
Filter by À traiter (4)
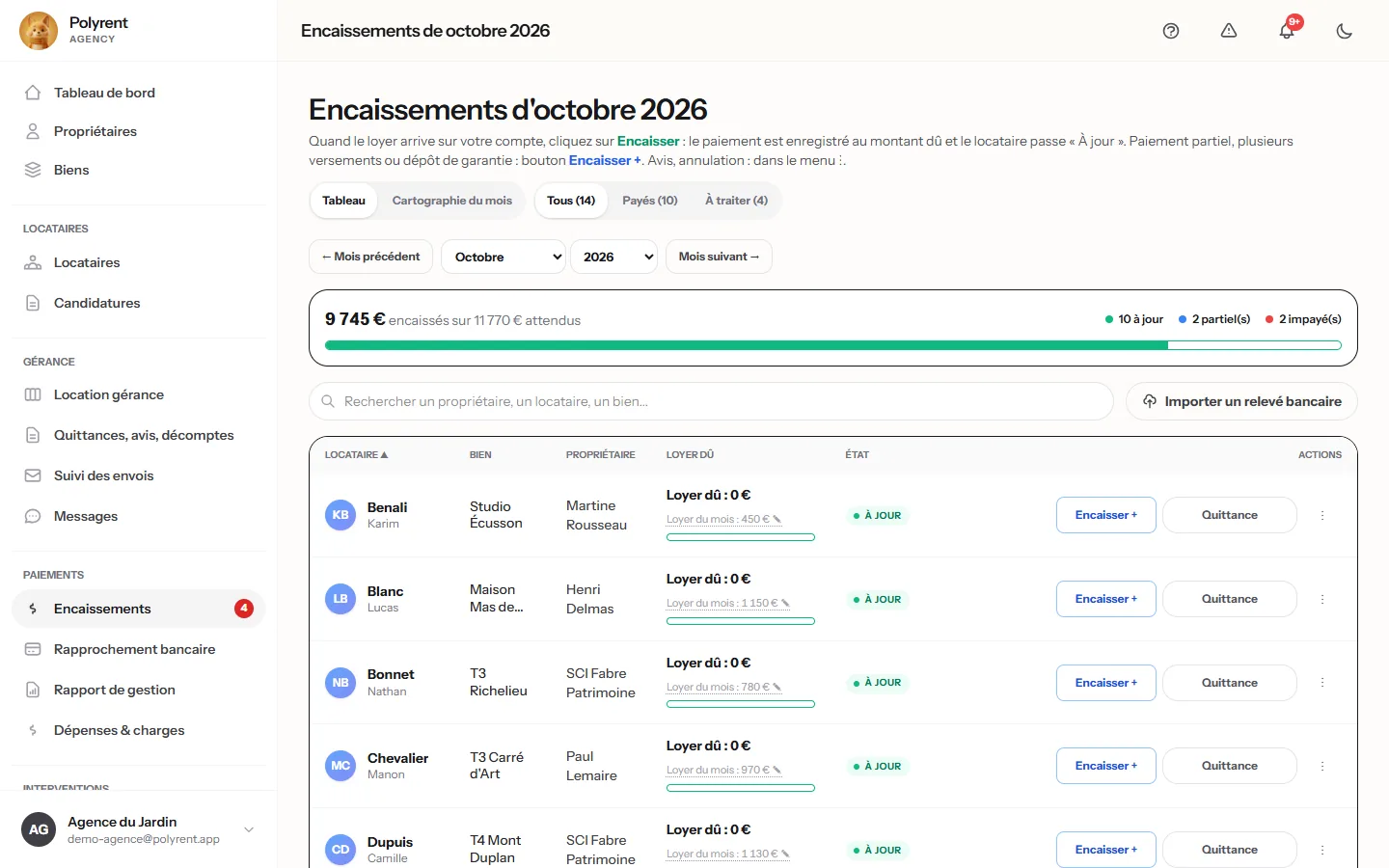(x=736, y=201)
